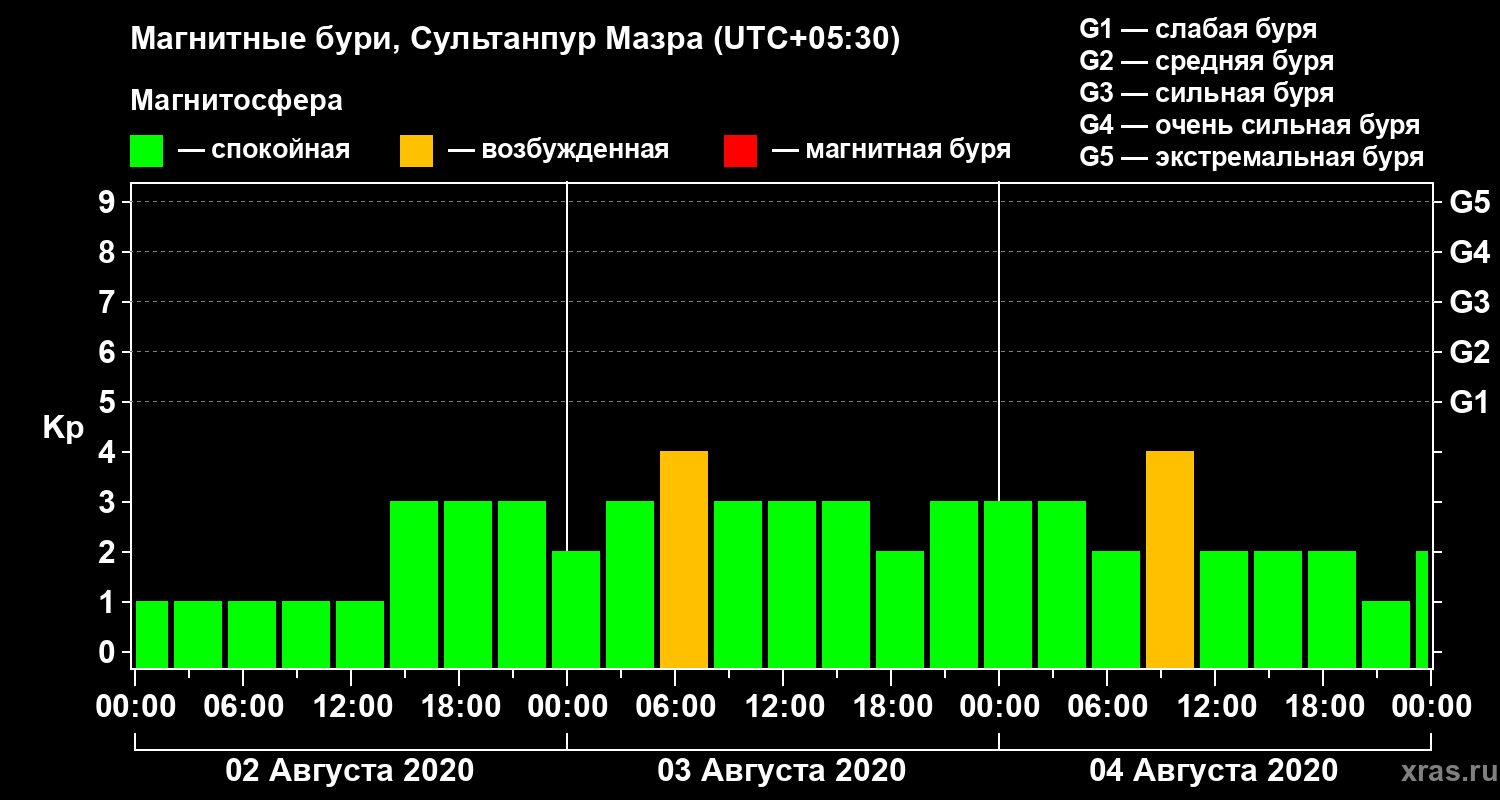The width and height of the screenshot is (1500, 800).
Task: Click the 'G3 — сильная буря' legend line
Action: (1206, 93)
